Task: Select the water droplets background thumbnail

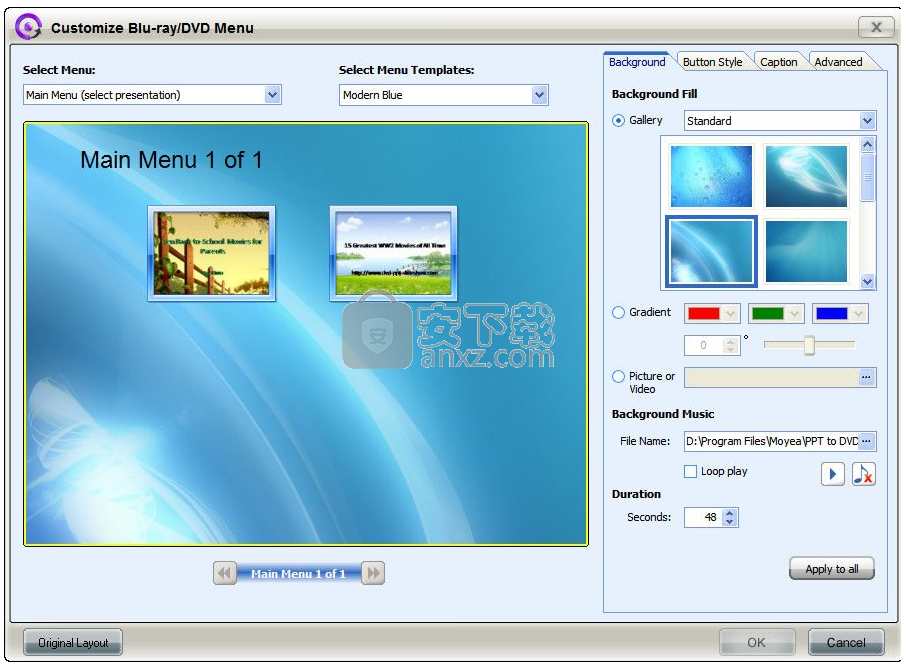Action: [711, 176]
